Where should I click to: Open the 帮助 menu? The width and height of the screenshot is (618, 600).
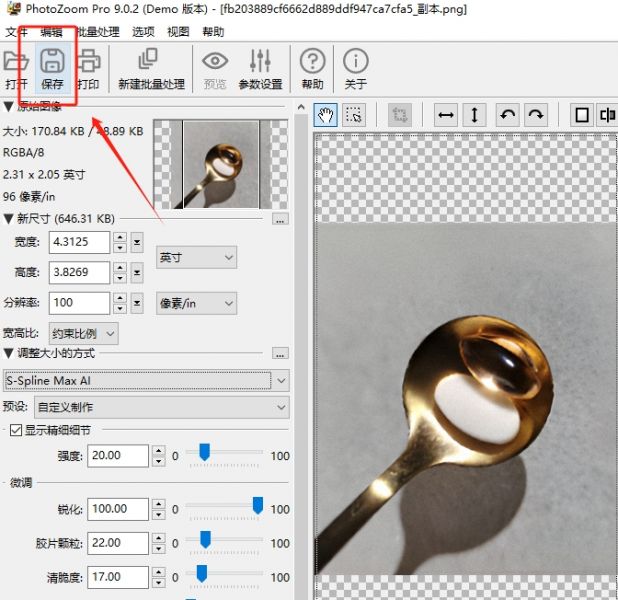pos(213,32)
